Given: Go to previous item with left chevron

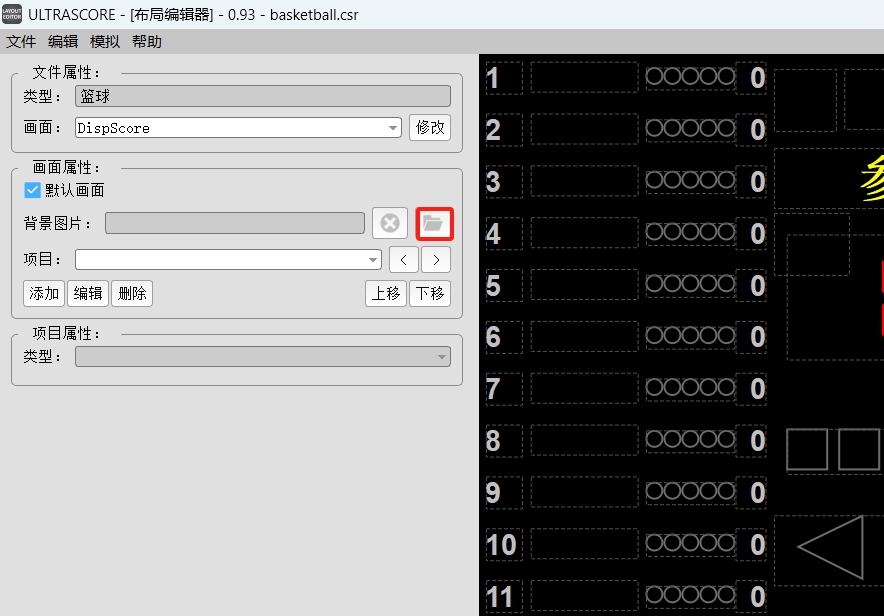Looking at the screenshot, I should (x=404, y=260).
